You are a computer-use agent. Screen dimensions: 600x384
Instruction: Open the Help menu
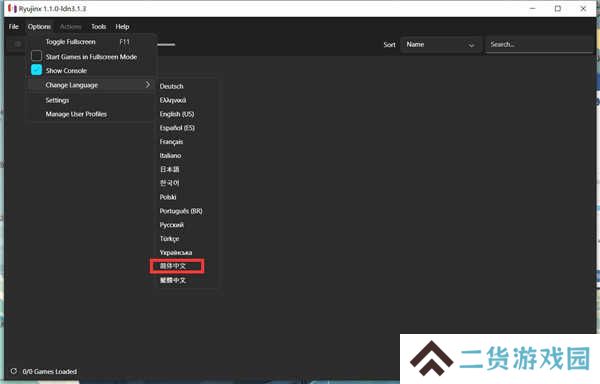click(122, 26)
